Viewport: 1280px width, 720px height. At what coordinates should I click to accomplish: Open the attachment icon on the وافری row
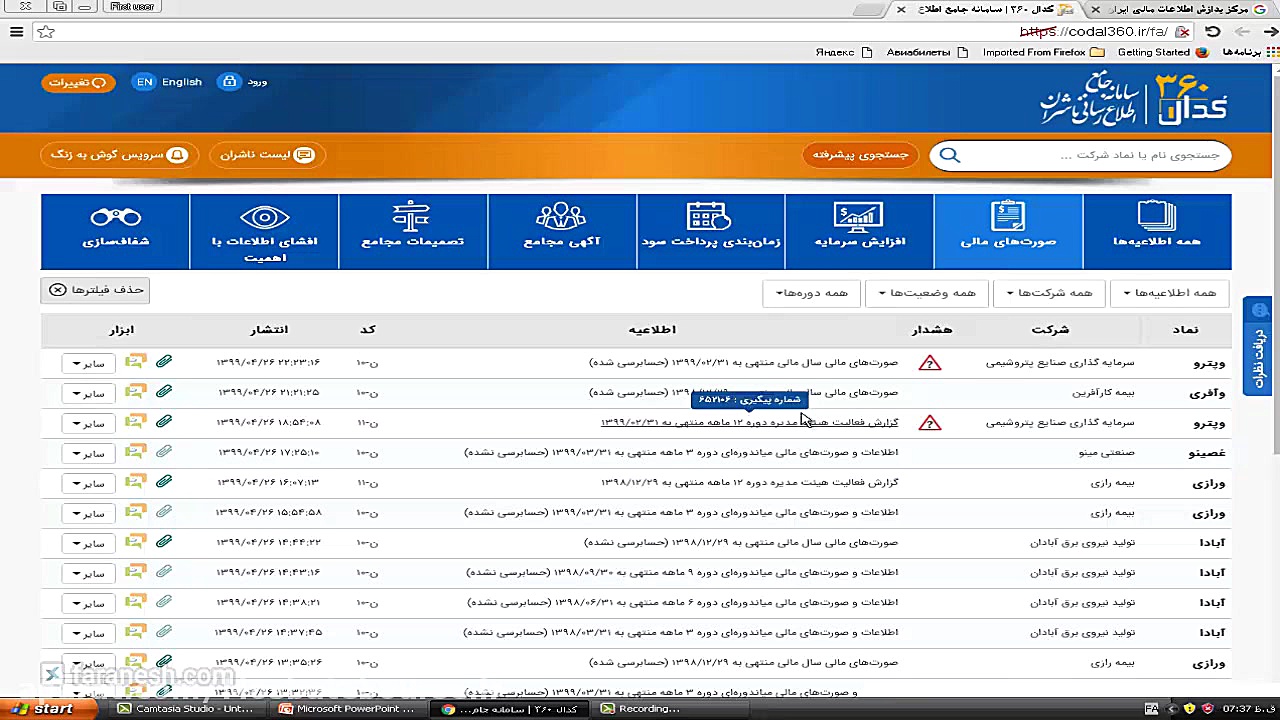pyautogui.click(x=163, y=391)
